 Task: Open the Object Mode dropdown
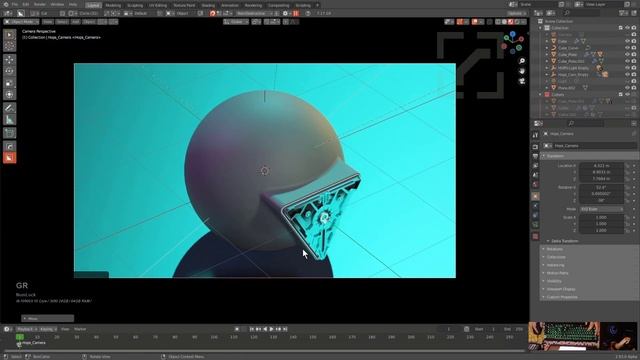[21, 22]
